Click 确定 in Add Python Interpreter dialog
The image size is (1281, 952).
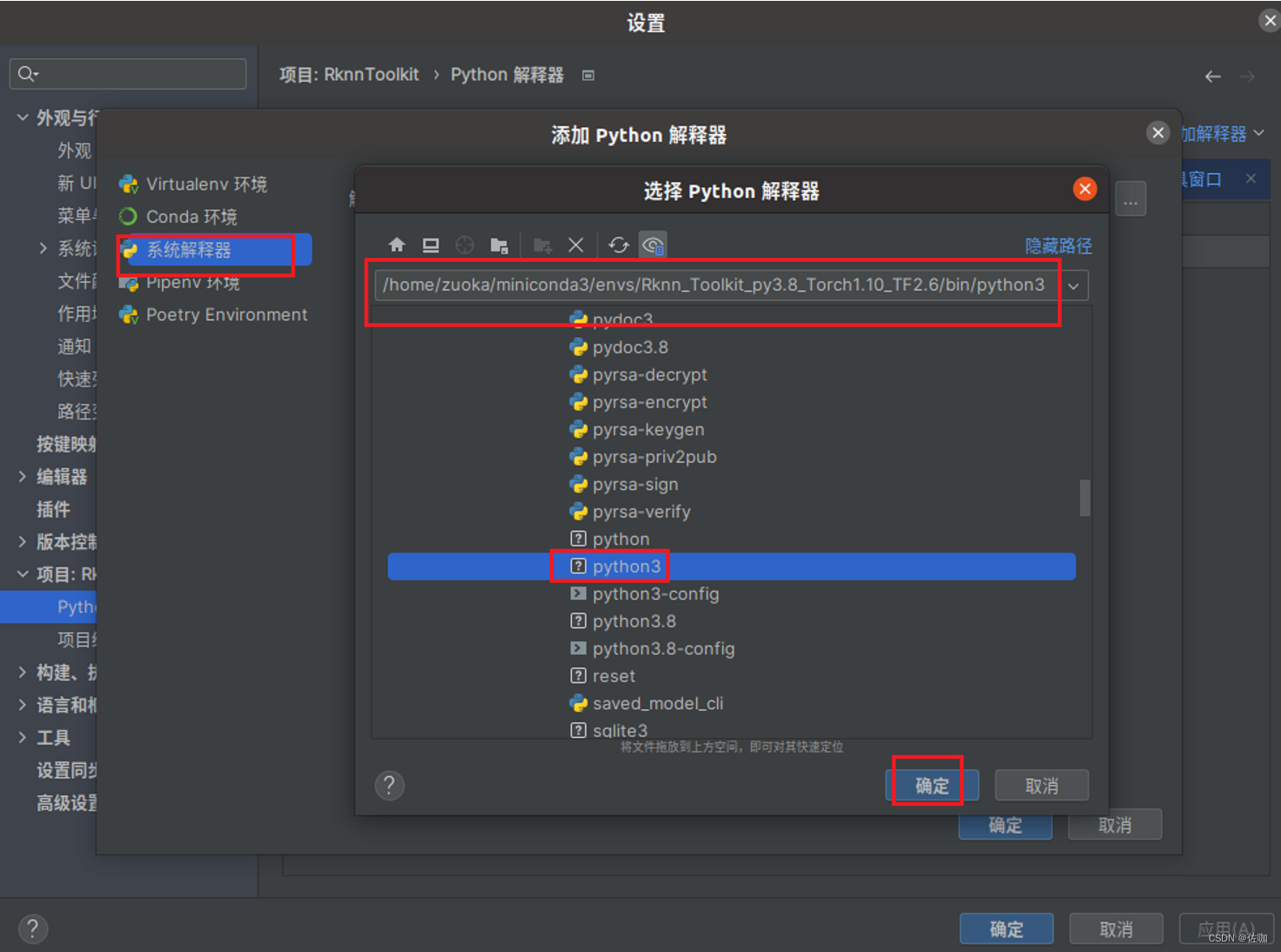click(1005, 826)
